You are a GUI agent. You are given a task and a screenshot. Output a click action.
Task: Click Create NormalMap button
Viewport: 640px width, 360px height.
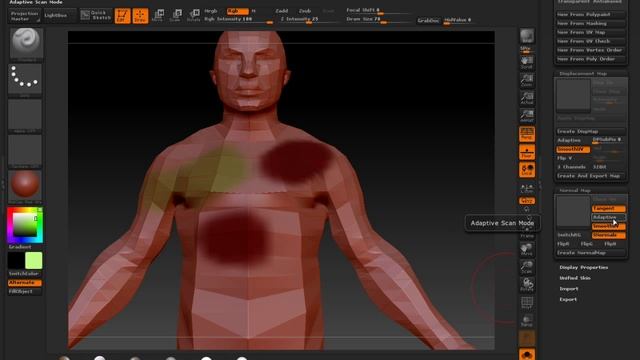[x=591, y=253]
